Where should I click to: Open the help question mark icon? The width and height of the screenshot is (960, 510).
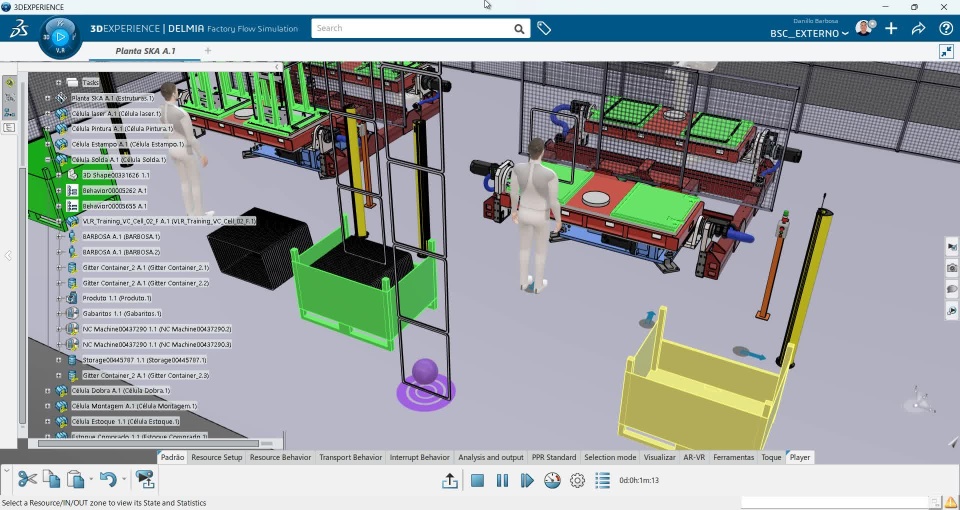[946, 29]
